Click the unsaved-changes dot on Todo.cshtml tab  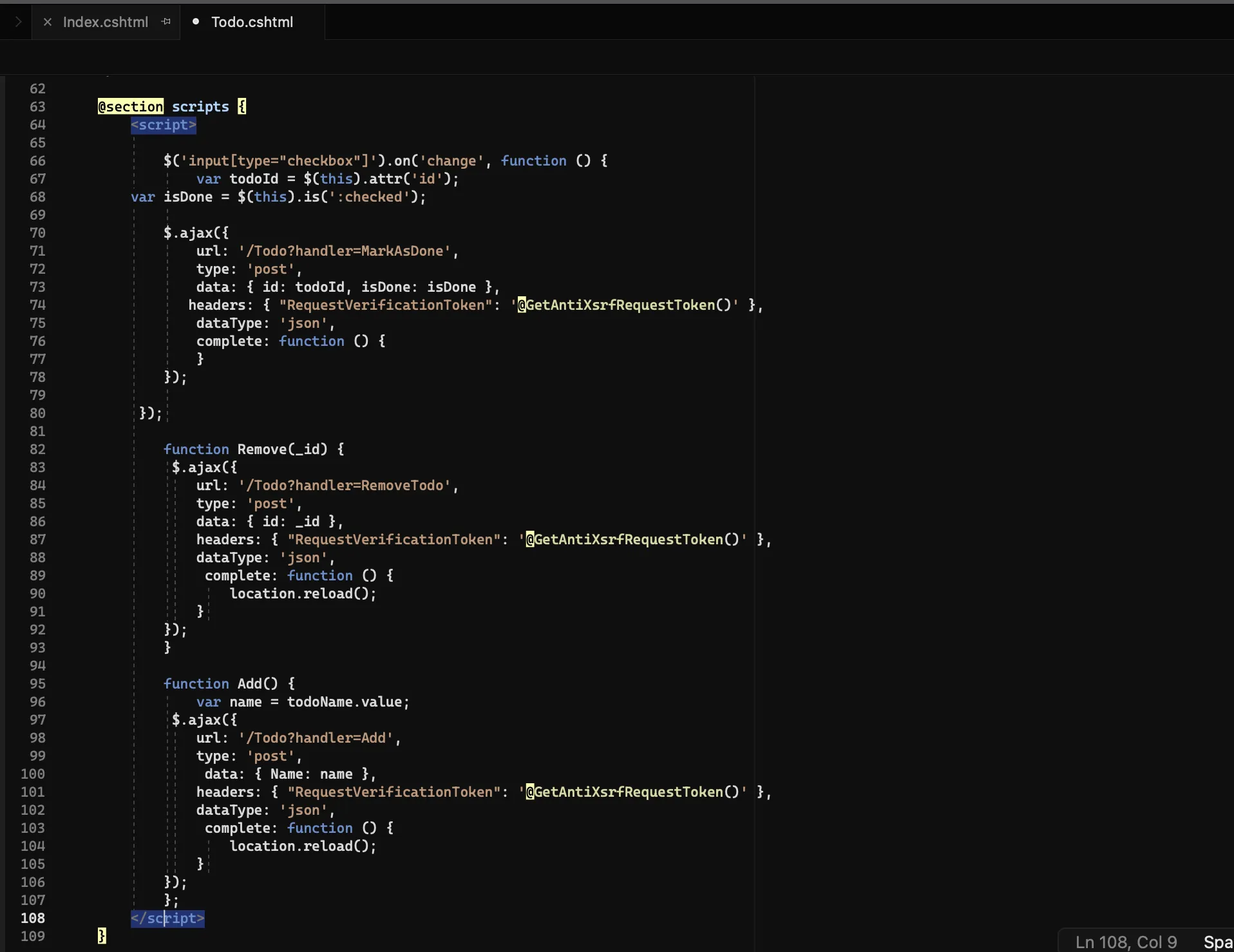[196, 21]
